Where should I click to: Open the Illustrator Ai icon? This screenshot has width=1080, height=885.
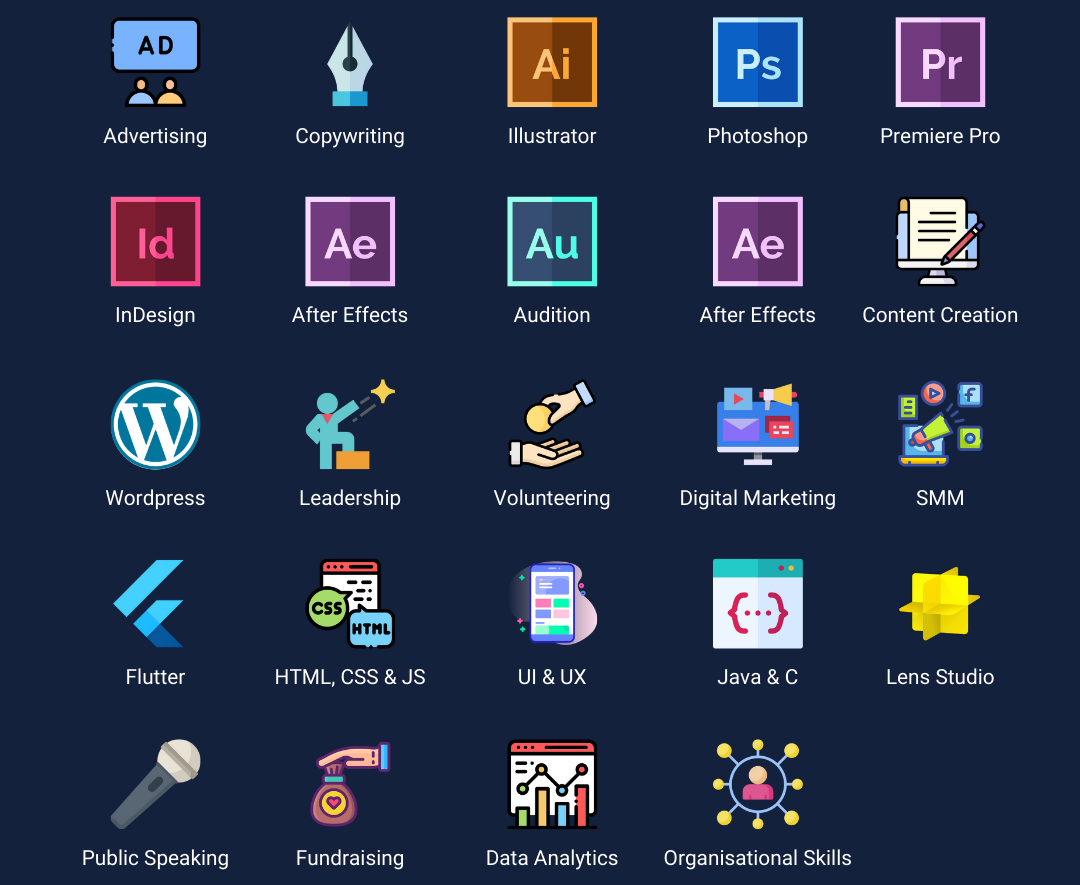(552, 62)
